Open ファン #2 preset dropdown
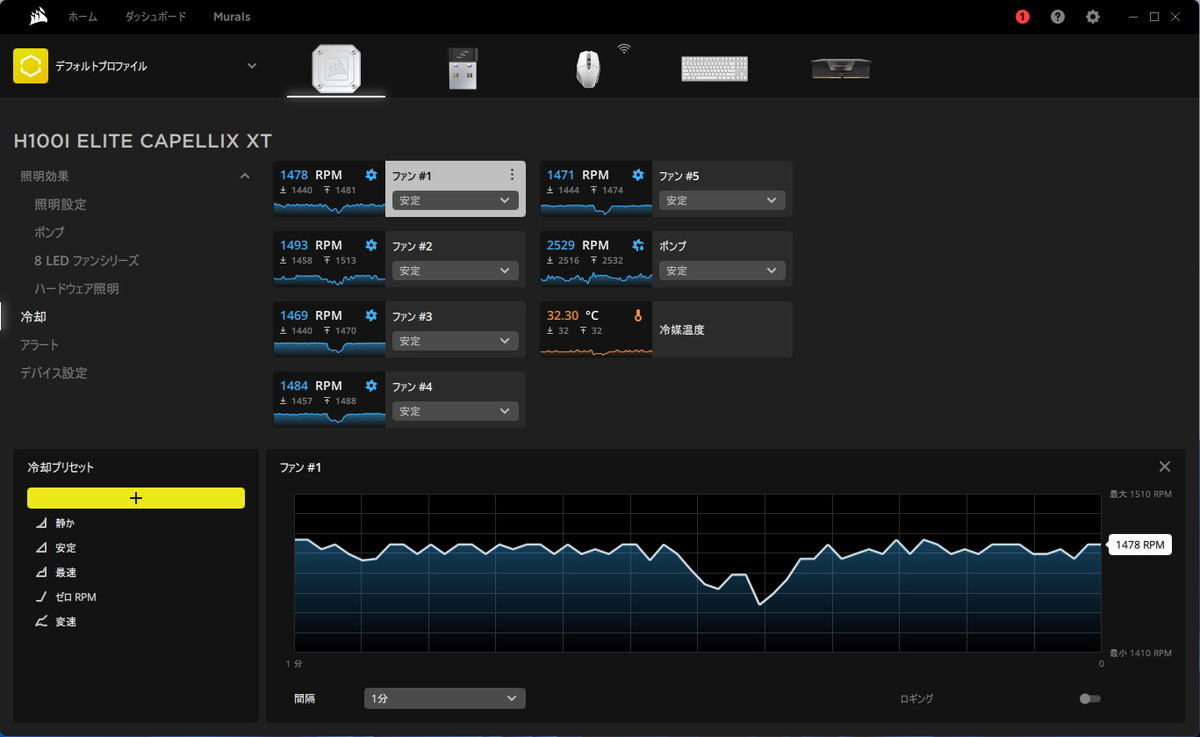This screenshot has height=737, width=1200. tap(455, 271)
